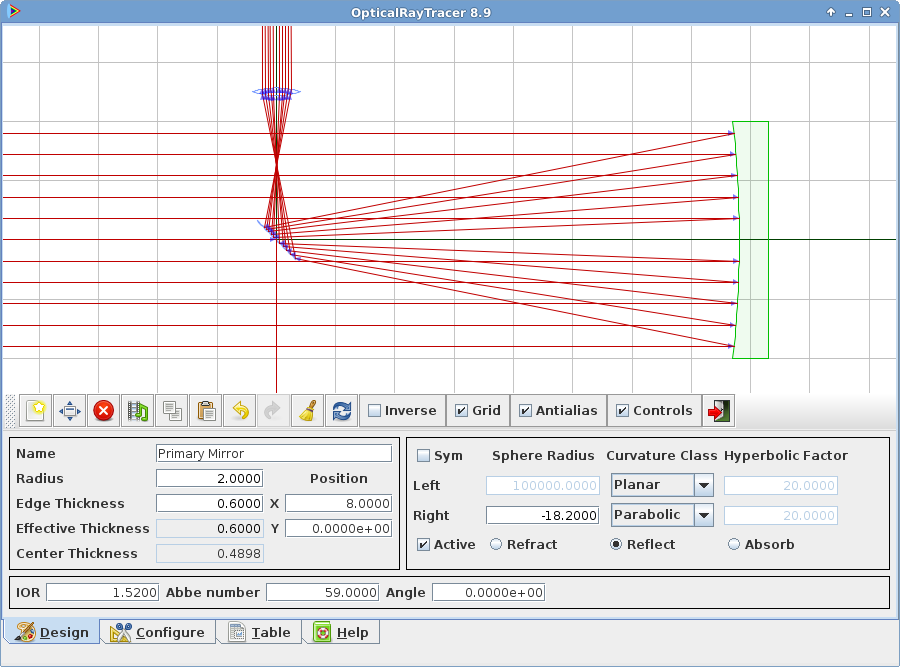
Task: Open the Help tab
Action: [x=341, y=633]
